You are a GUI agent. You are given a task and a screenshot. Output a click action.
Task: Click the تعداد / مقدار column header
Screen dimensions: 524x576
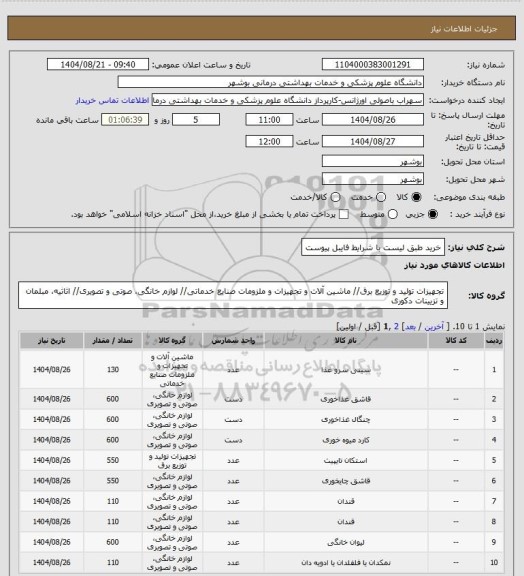[x=113, y=341]
